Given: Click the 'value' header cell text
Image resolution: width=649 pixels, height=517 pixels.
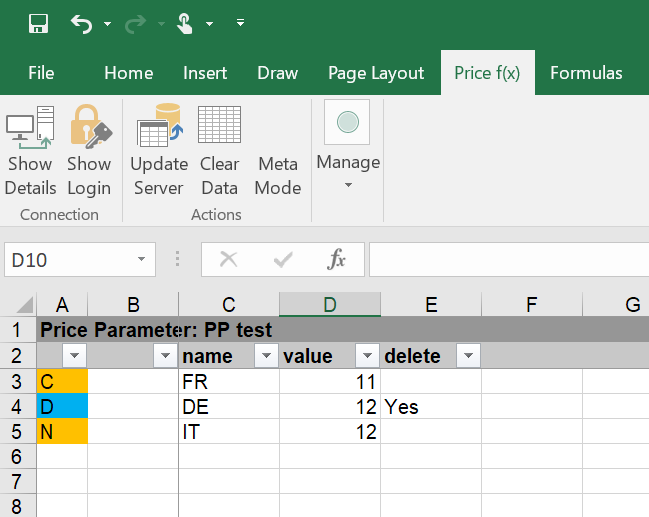Looking at the screenshot, I should tap(308, 356).
